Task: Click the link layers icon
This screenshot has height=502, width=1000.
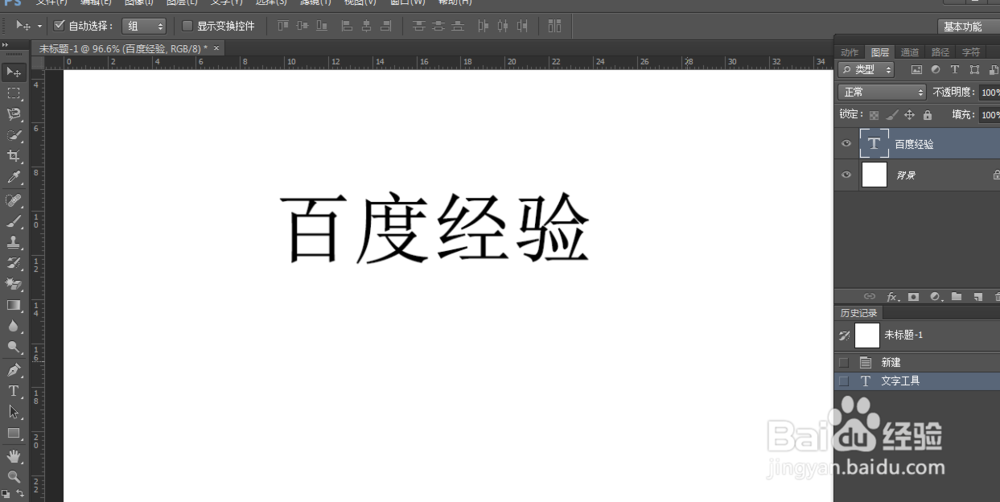Action: click(869, 297)
